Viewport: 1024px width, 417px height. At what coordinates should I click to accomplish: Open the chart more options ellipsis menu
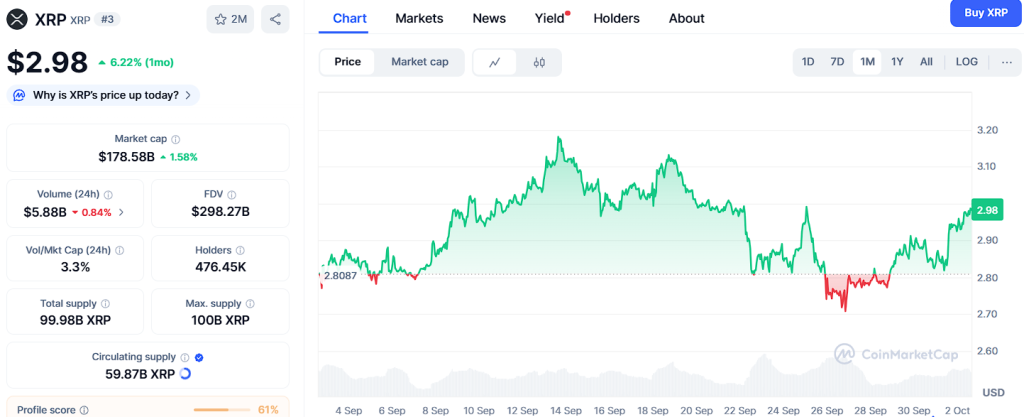tap(1006, 62)
